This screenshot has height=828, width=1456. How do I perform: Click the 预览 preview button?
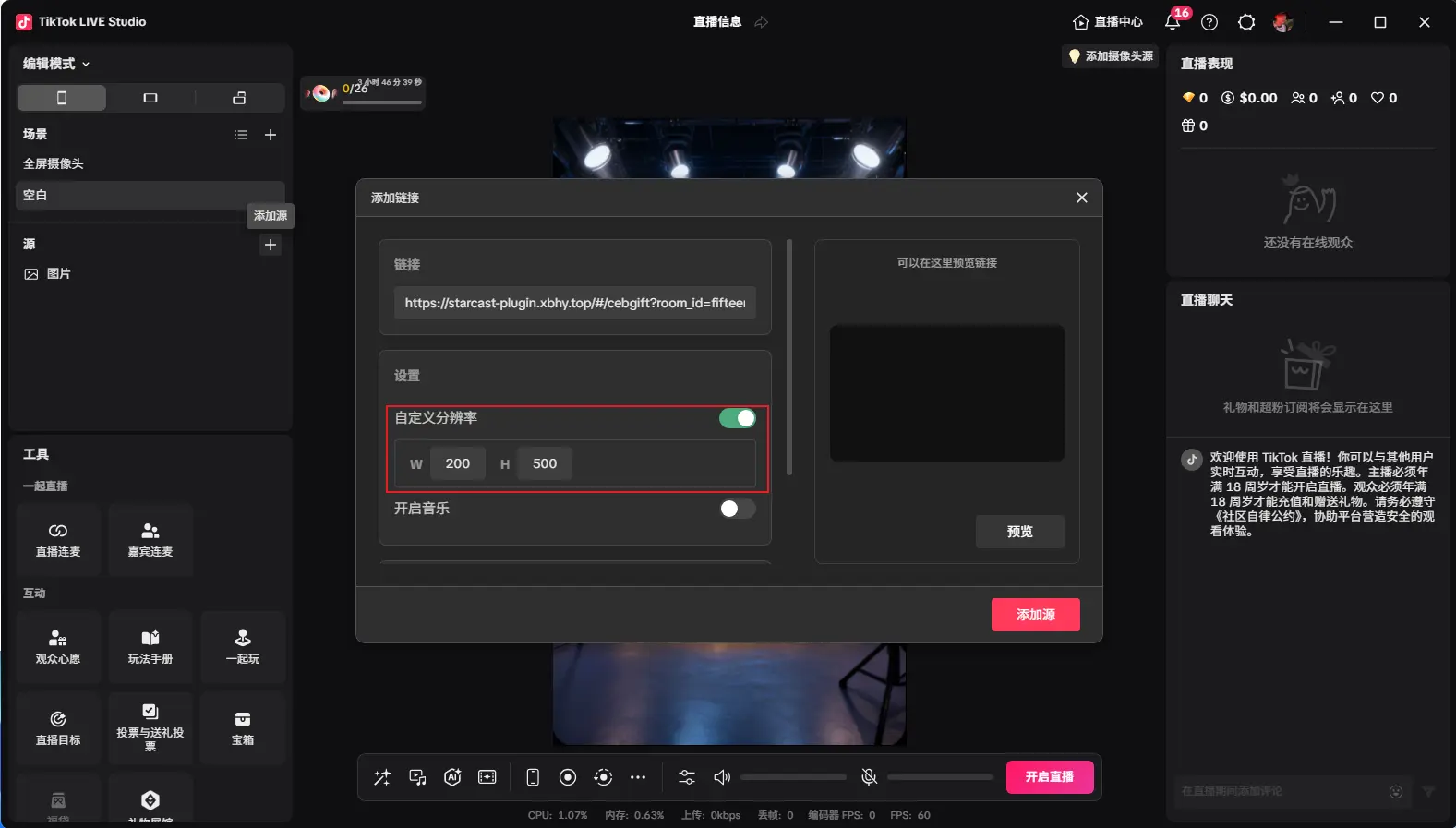click(x=1019, y=532)
